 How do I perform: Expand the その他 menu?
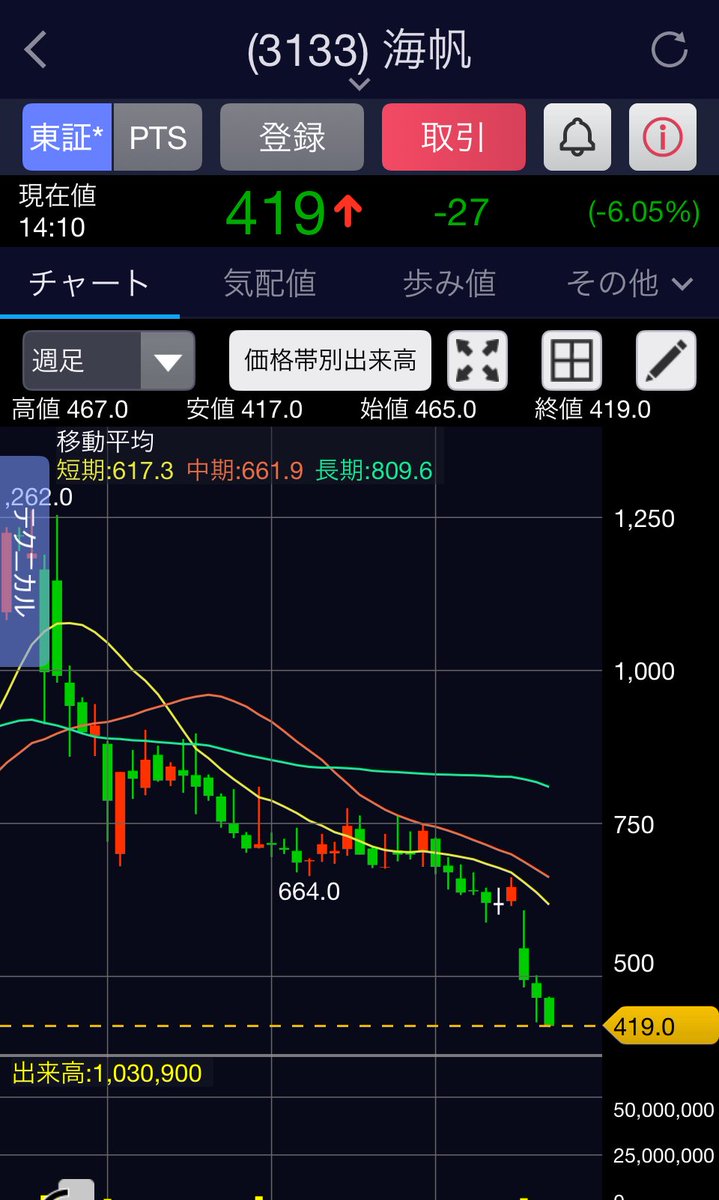(629, 284)
